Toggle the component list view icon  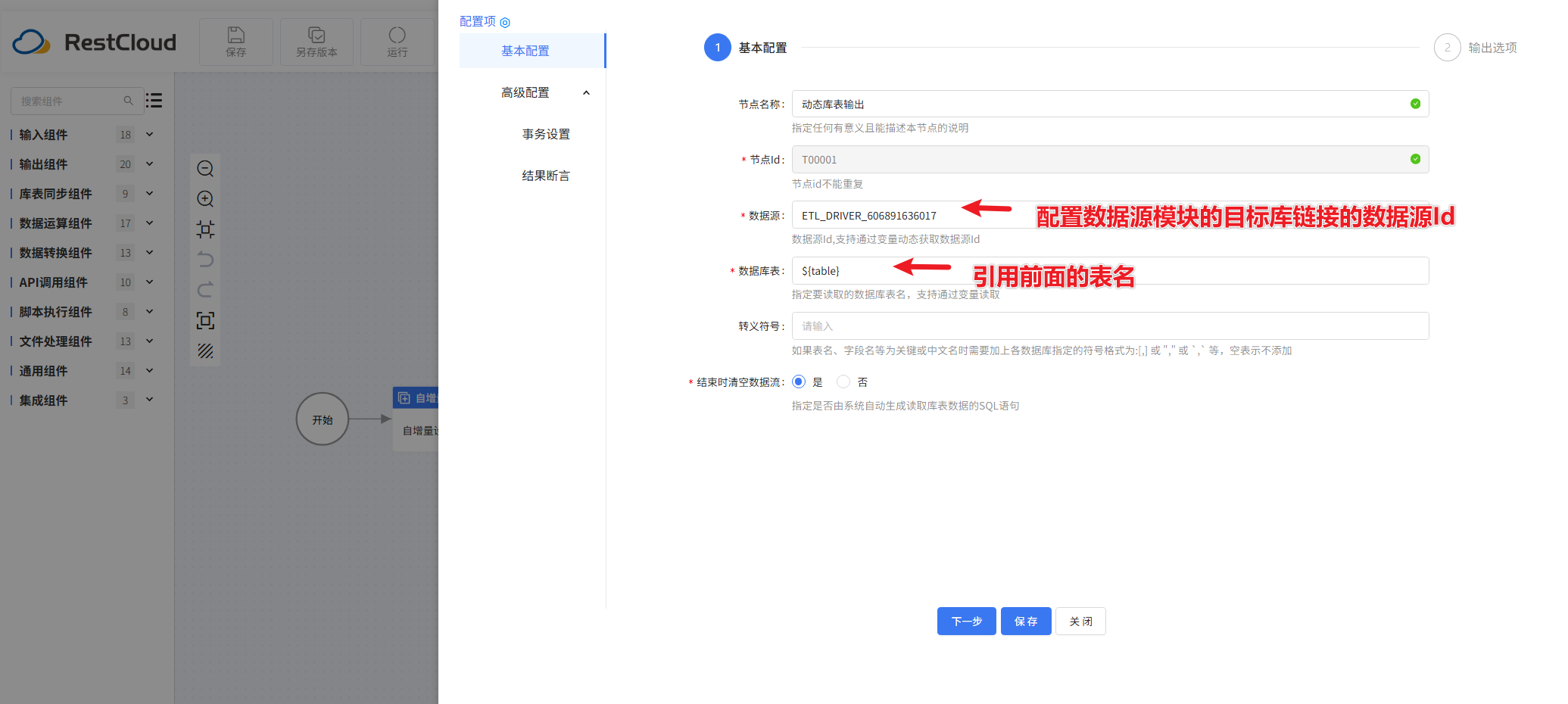tap(154, 101)
